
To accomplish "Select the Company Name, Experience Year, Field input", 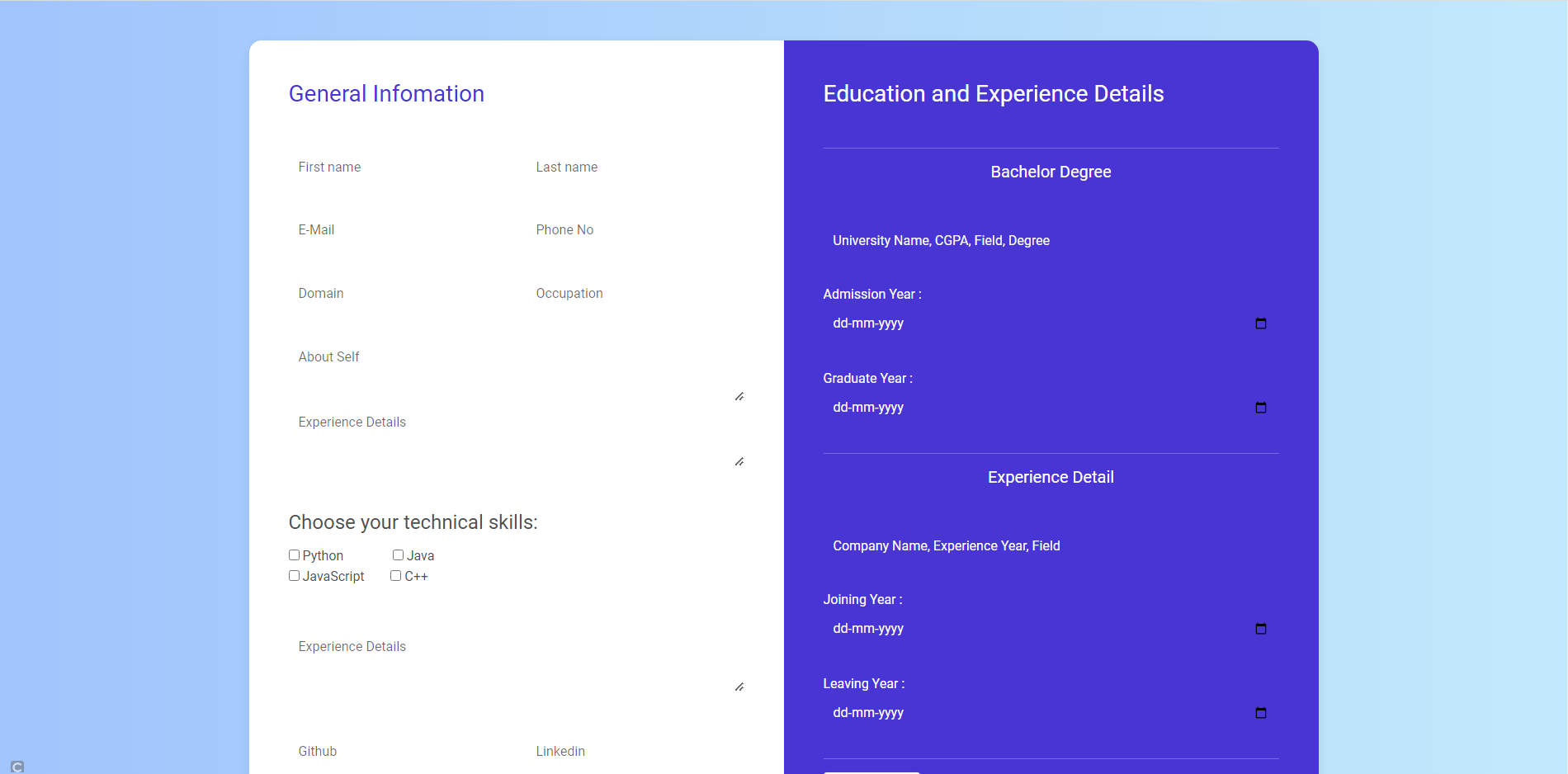I will (x=1051, y=546).
